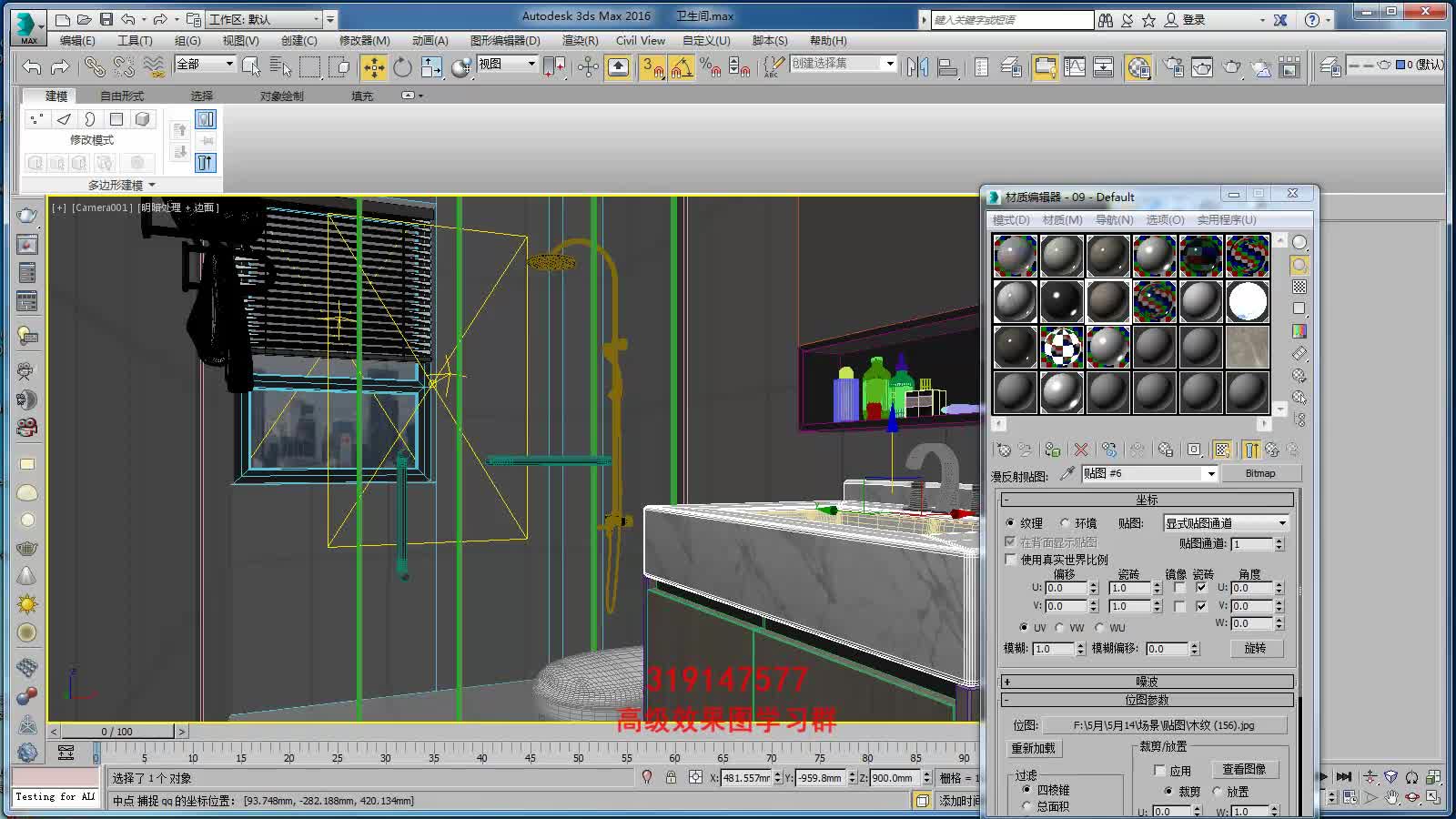Click the Mirror tool in main toolbar
Screen dimensions: 1456x819
click(917, 66)
